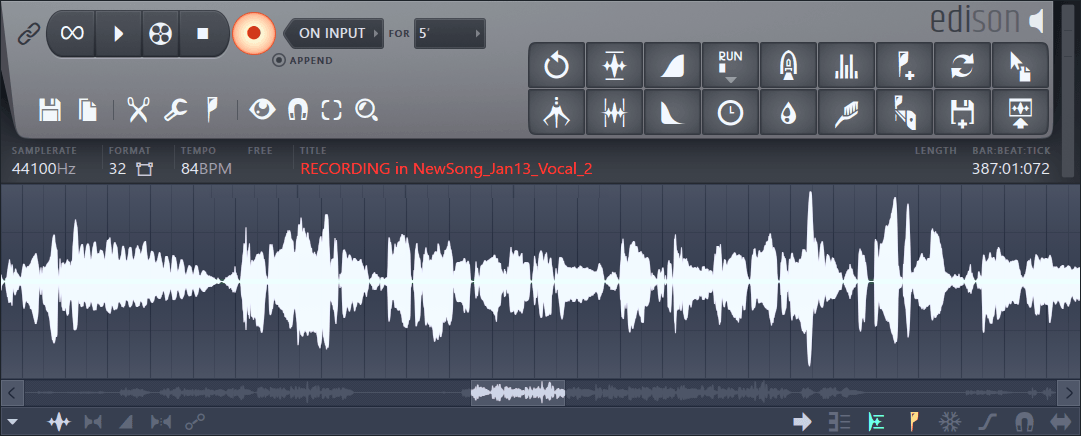Screen dimensions: 1081x436
Task: Click the trim side noise button
Action: coord(557,112)
